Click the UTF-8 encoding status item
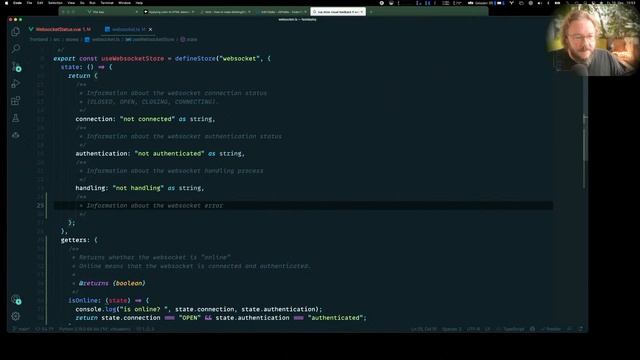The image size is (640, 360). coord(473,329)
